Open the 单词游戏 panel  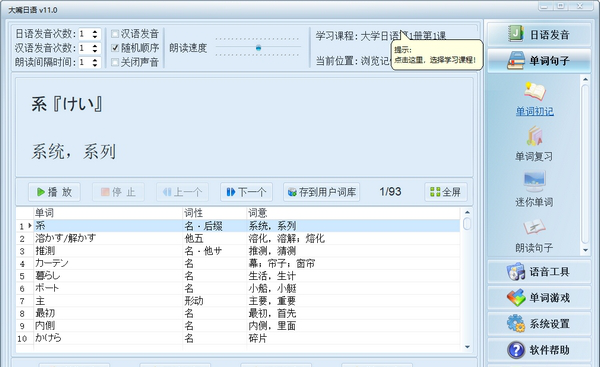coord(539,298)
